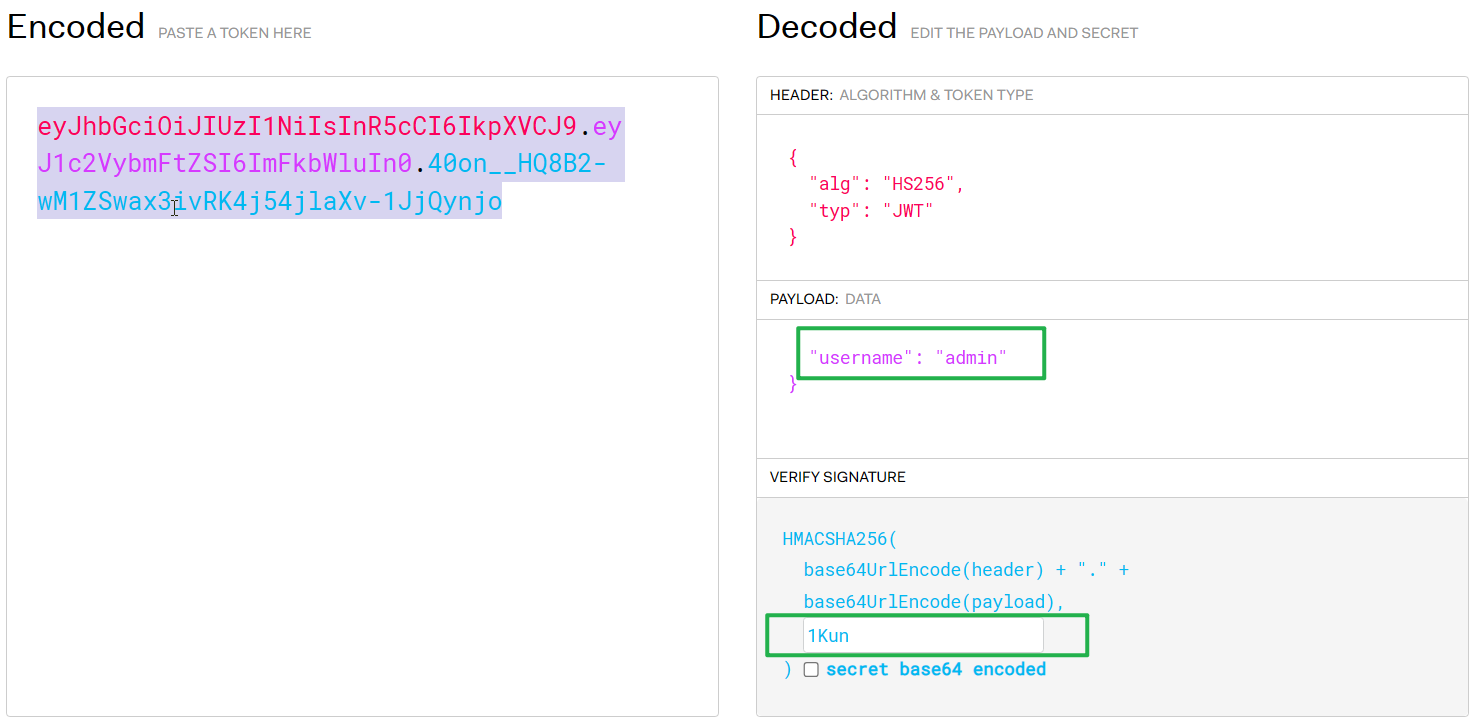Click the base64UrlEncode(payload) line
This screenshot has height=723, width=1476.
(933, 601)
